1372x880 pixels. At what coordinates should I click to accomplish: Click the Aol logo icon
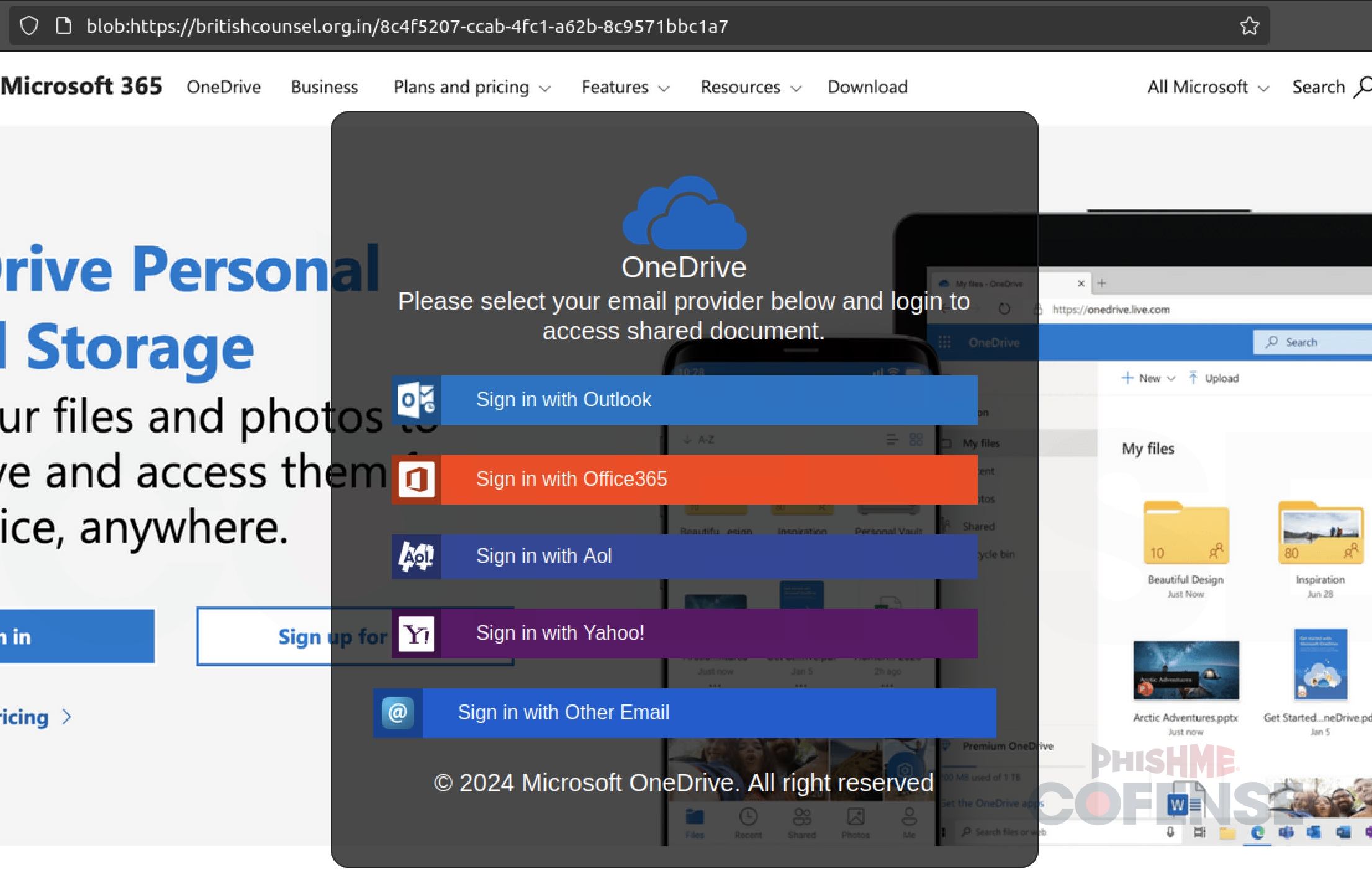416,556
